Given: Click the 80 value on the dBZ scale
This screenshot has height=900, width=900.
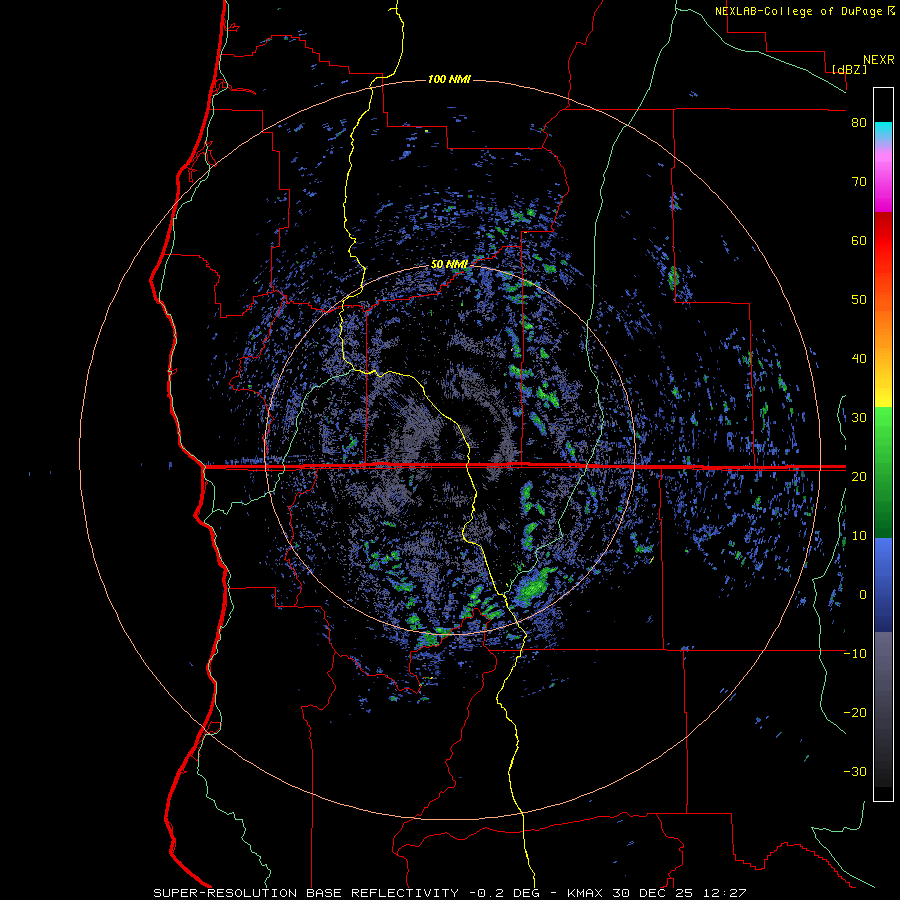Looking at the screenshot, I should (859, 123).
